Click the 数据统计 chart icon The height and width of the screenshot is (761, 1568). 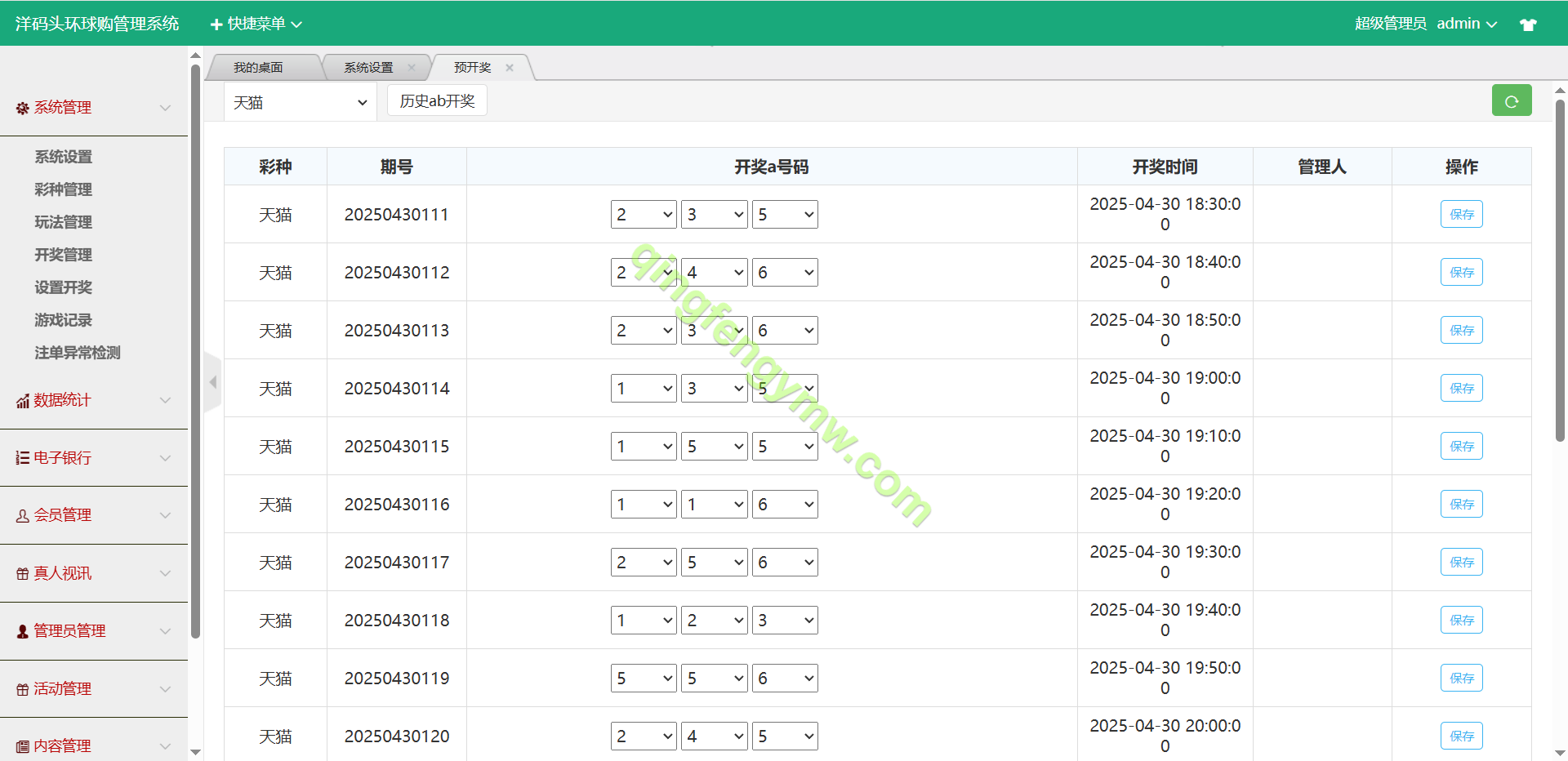(22, 401)
